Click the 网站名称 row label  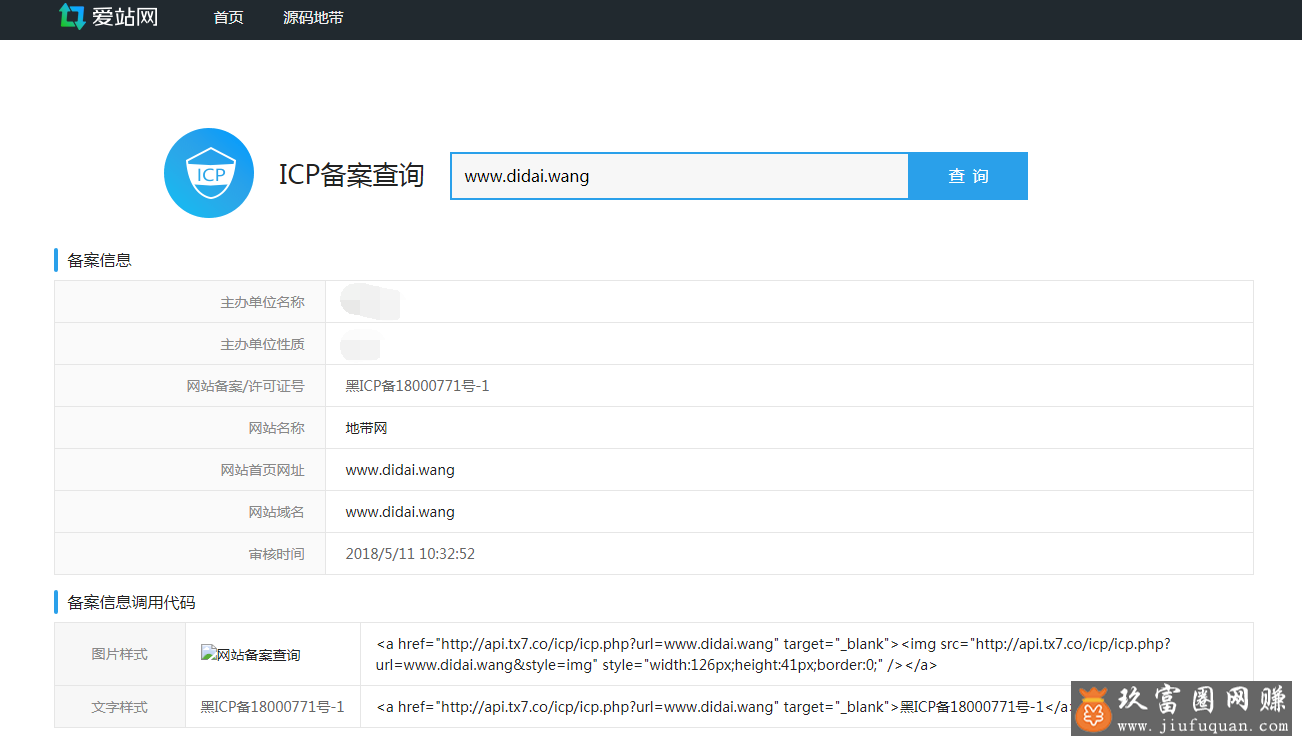pyautogui.click(x=276, y=428)
